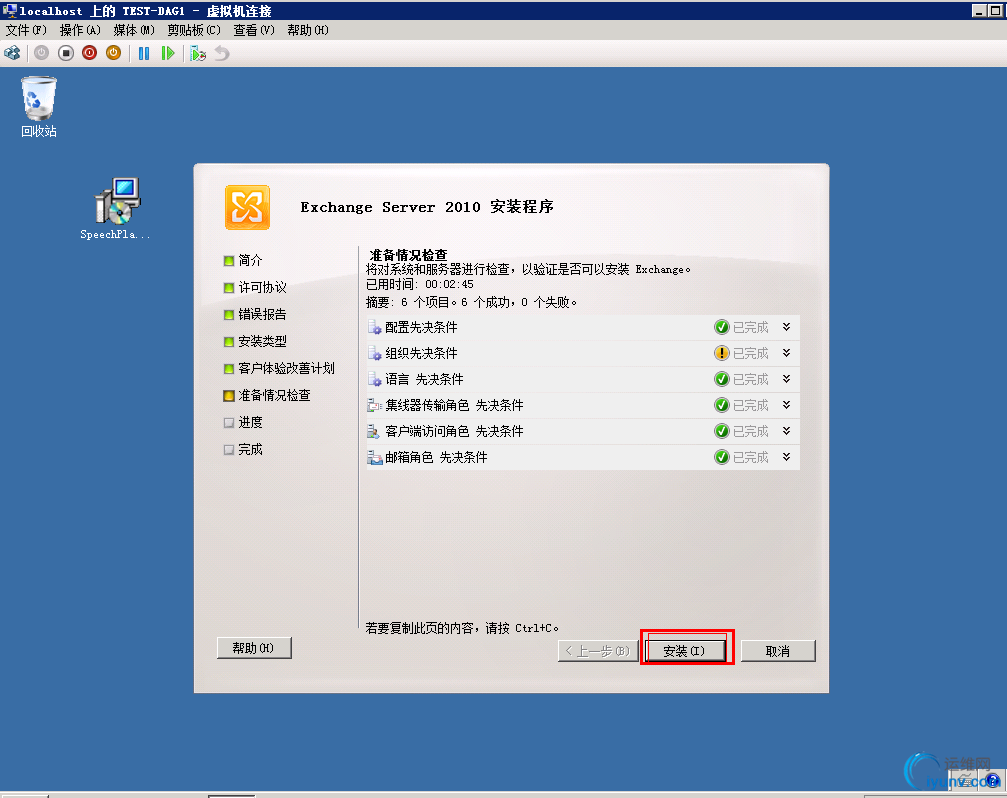Open the 媒体(M) menu
This screenshot has width=1007, height=798.
click(134, 30)
